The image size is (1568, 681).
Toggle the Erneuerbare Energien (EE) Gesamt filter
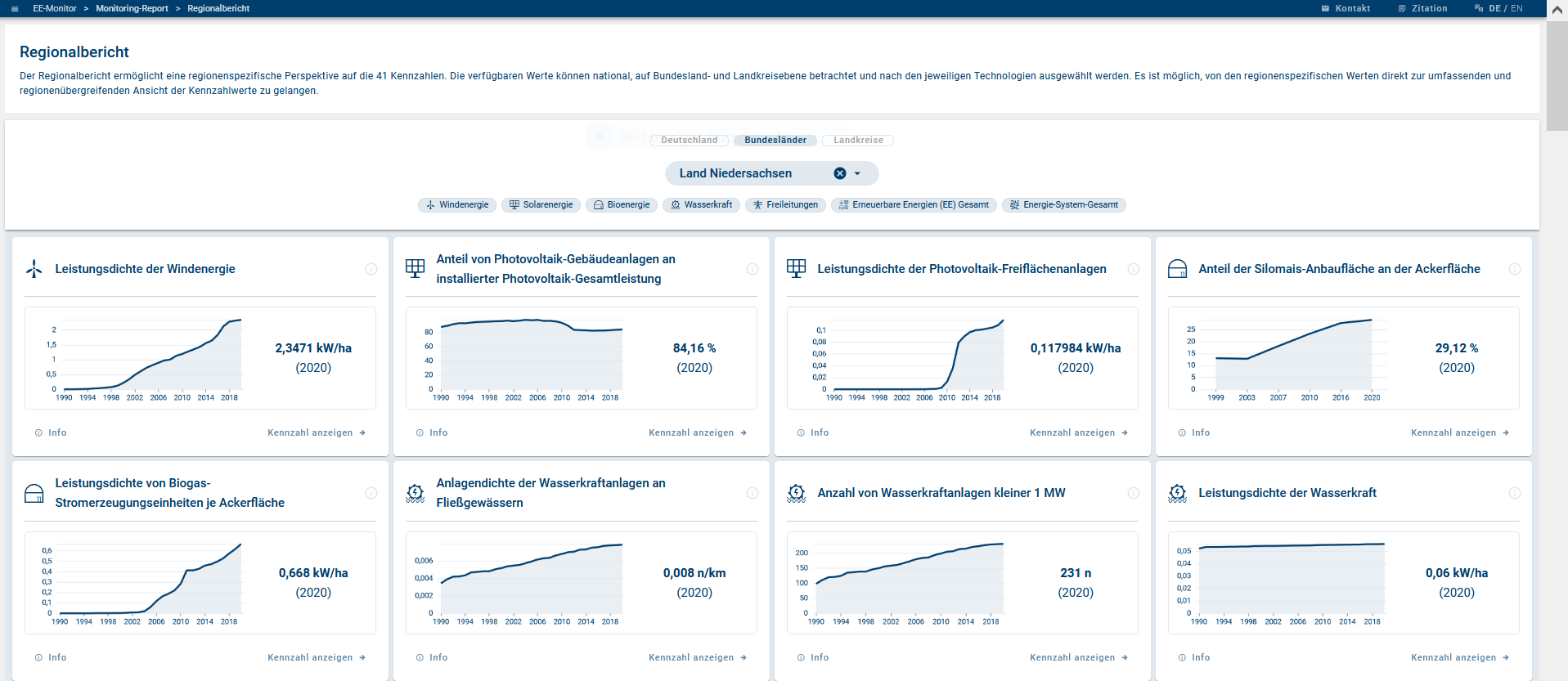pyautogui.click(x=914, y=205)
